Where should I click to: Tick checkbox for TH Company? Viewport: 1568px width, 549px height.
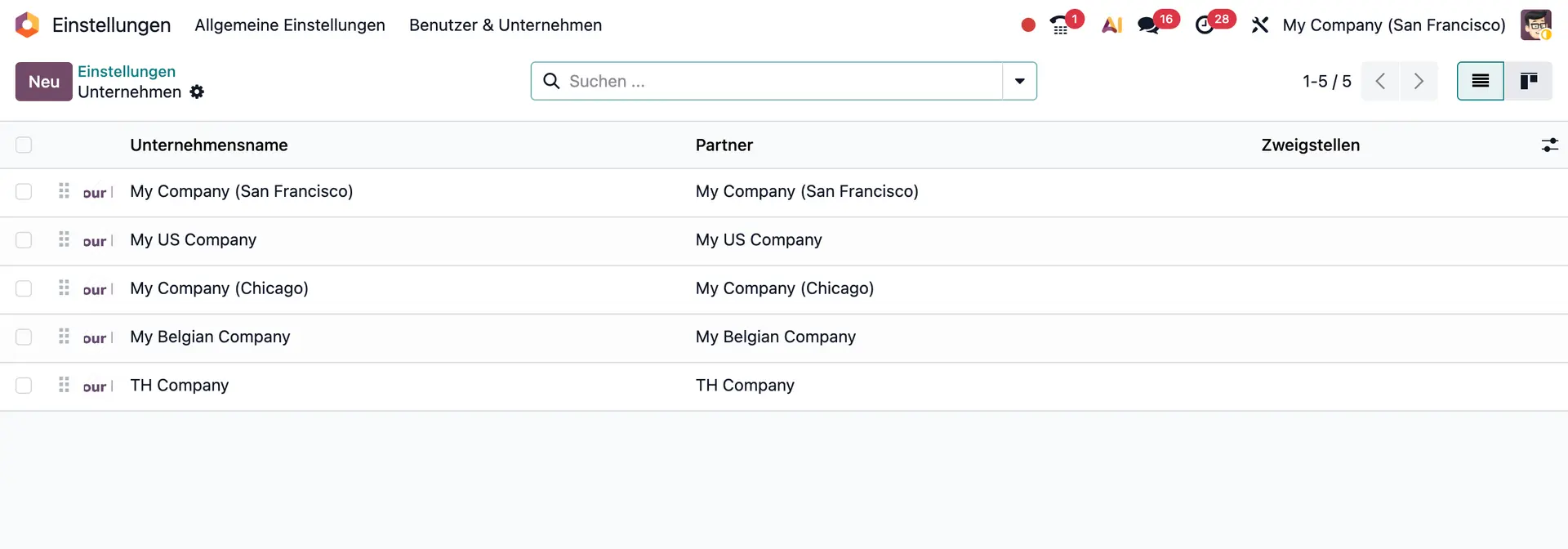pyautogui.click(x=24, y=386)
